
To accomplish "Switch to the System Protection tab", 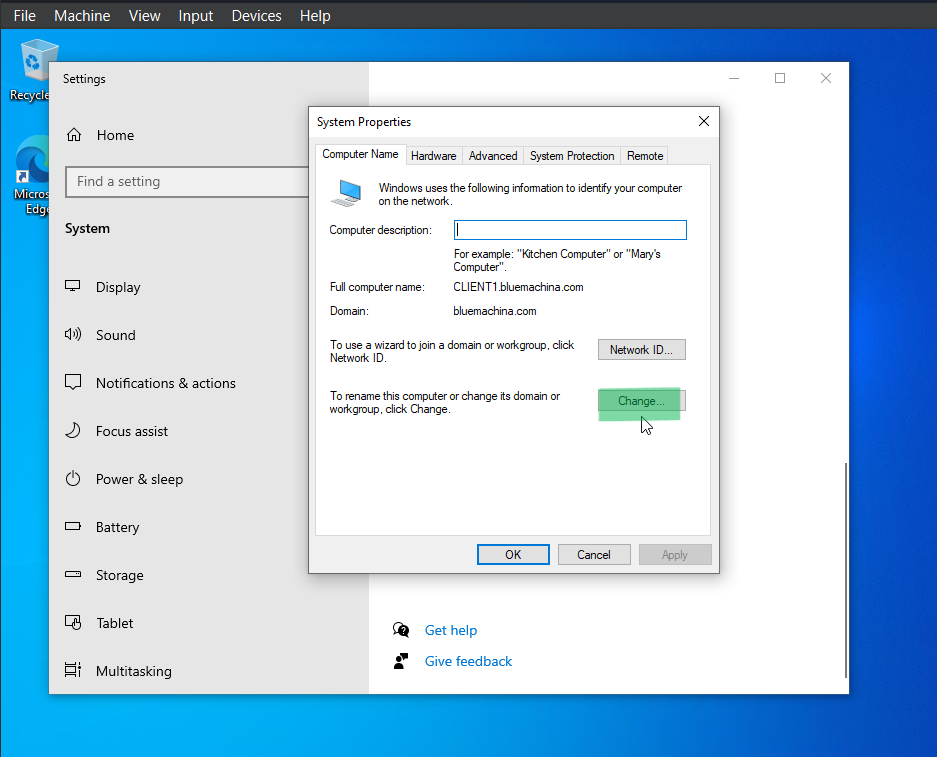I will (x=572, y=156).
